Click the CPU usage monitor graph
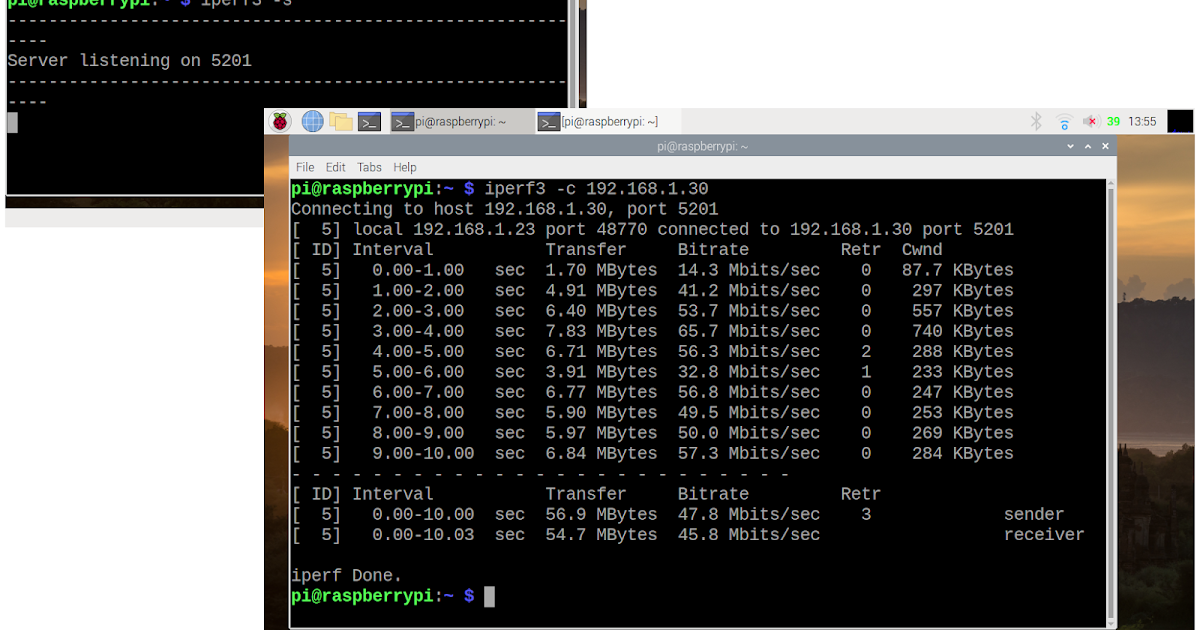Viewport: 1200px width, 630px height. click(1179, 121)
